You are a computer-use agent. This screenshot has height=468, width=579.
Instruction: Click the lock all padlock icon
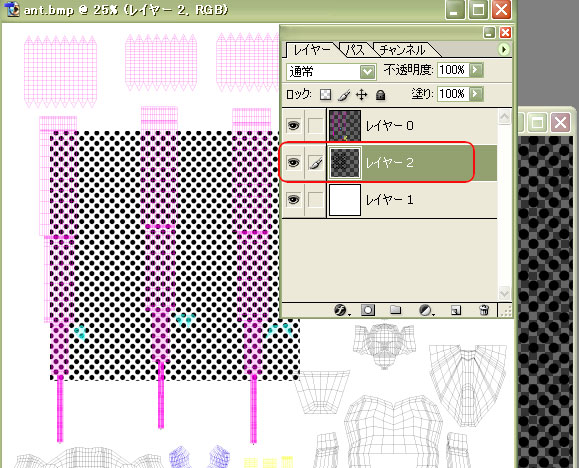[380, 95]
